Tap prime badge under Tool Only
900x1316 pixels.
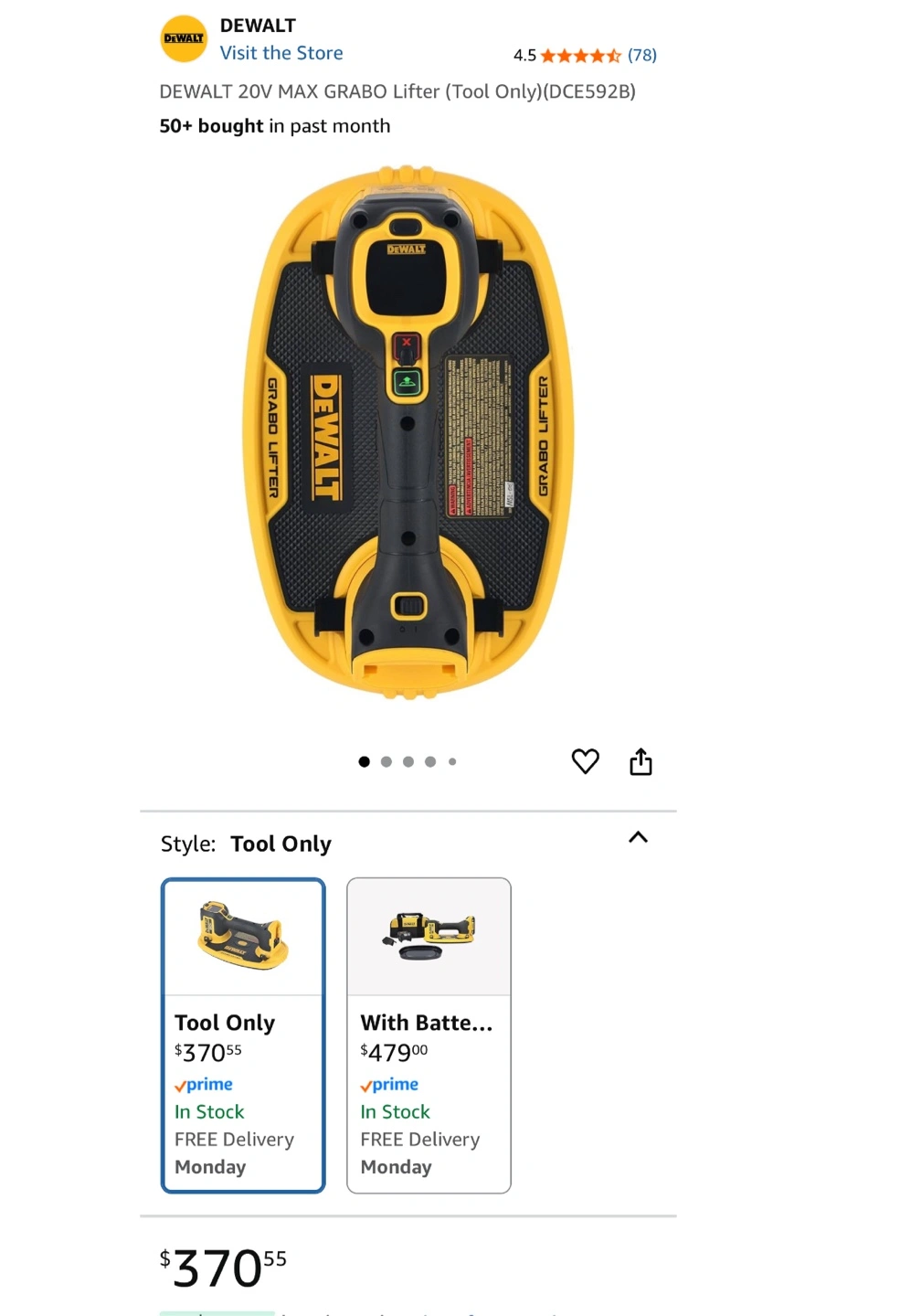click(204, 1085)
